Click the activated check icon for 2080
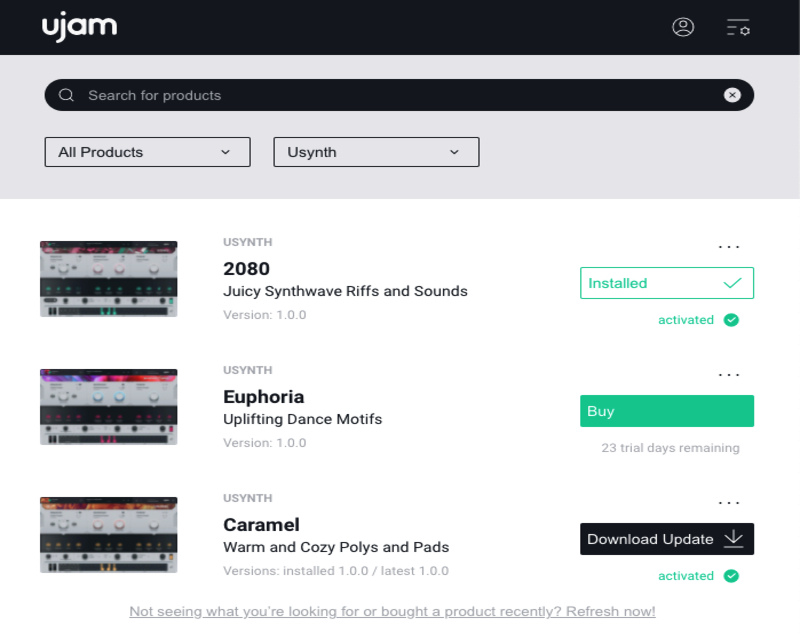 click(731, 320)
